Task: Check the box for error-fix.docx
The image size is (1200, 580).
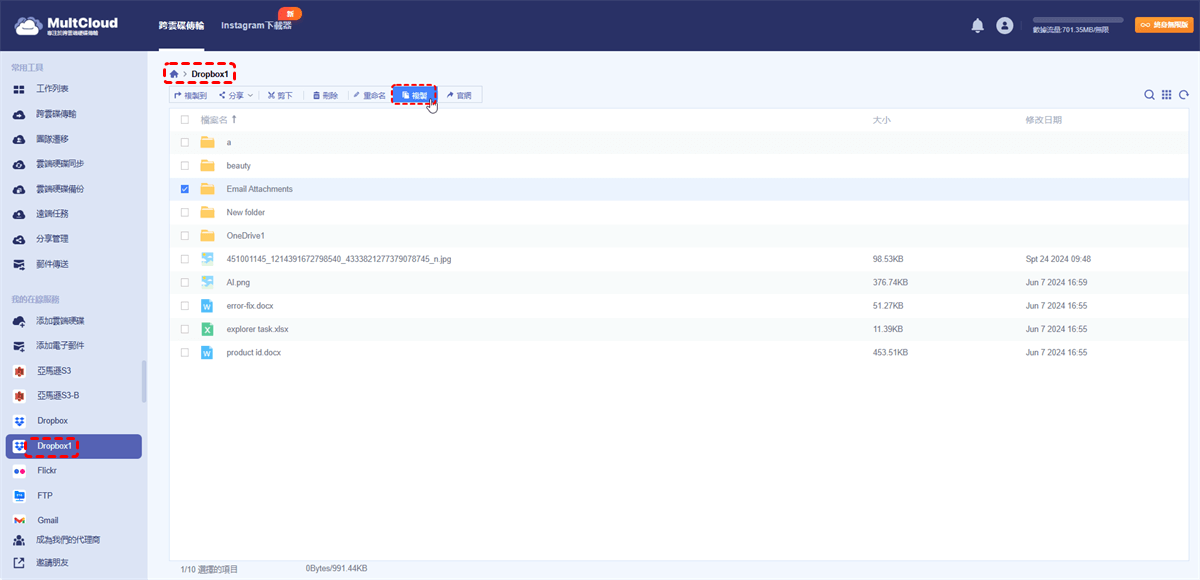Action: pyautogui.click(x=184, y=306)
